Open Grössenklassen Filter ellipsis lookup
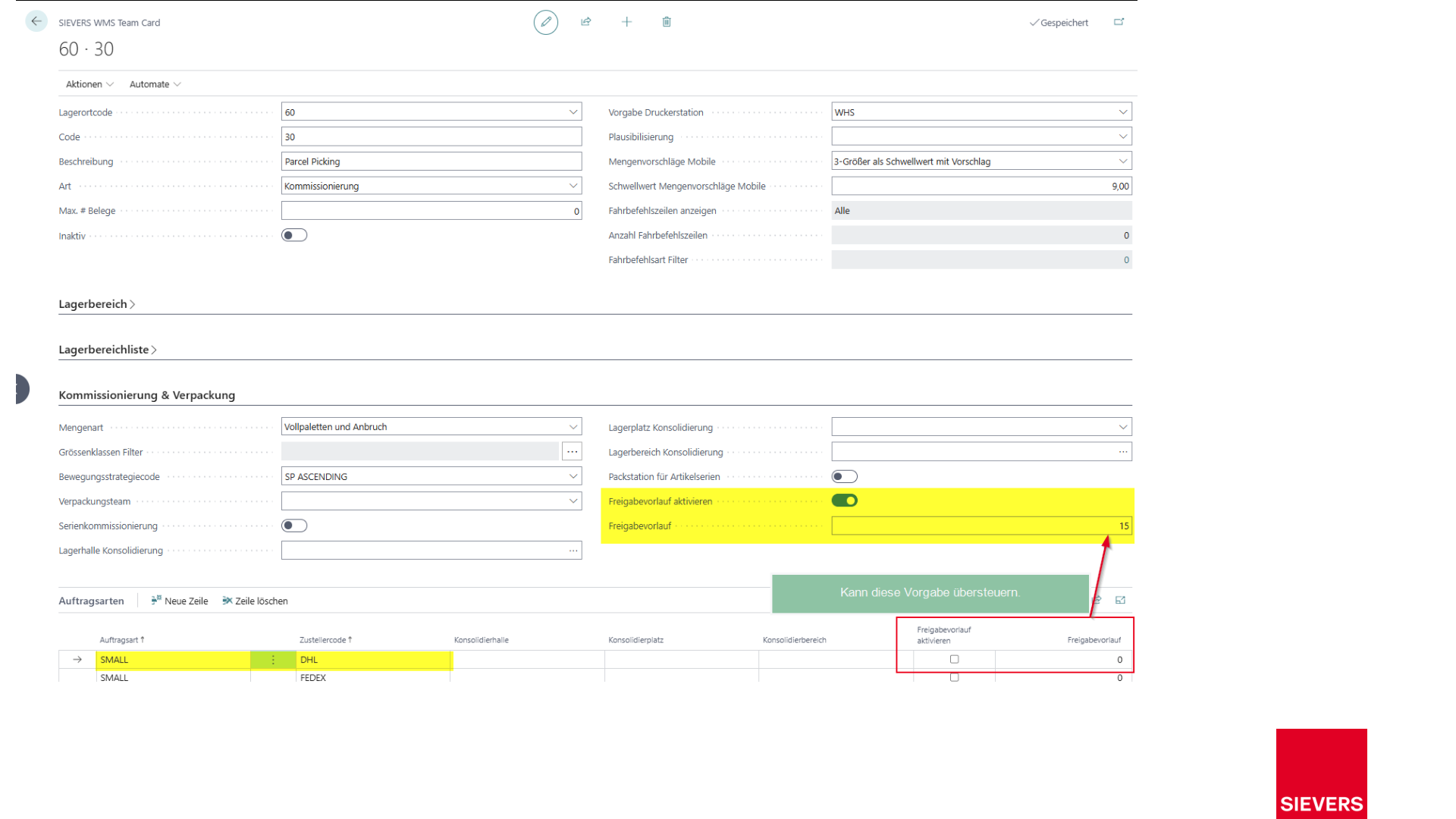Screen dimensions: 1456x819 [572, 452]
